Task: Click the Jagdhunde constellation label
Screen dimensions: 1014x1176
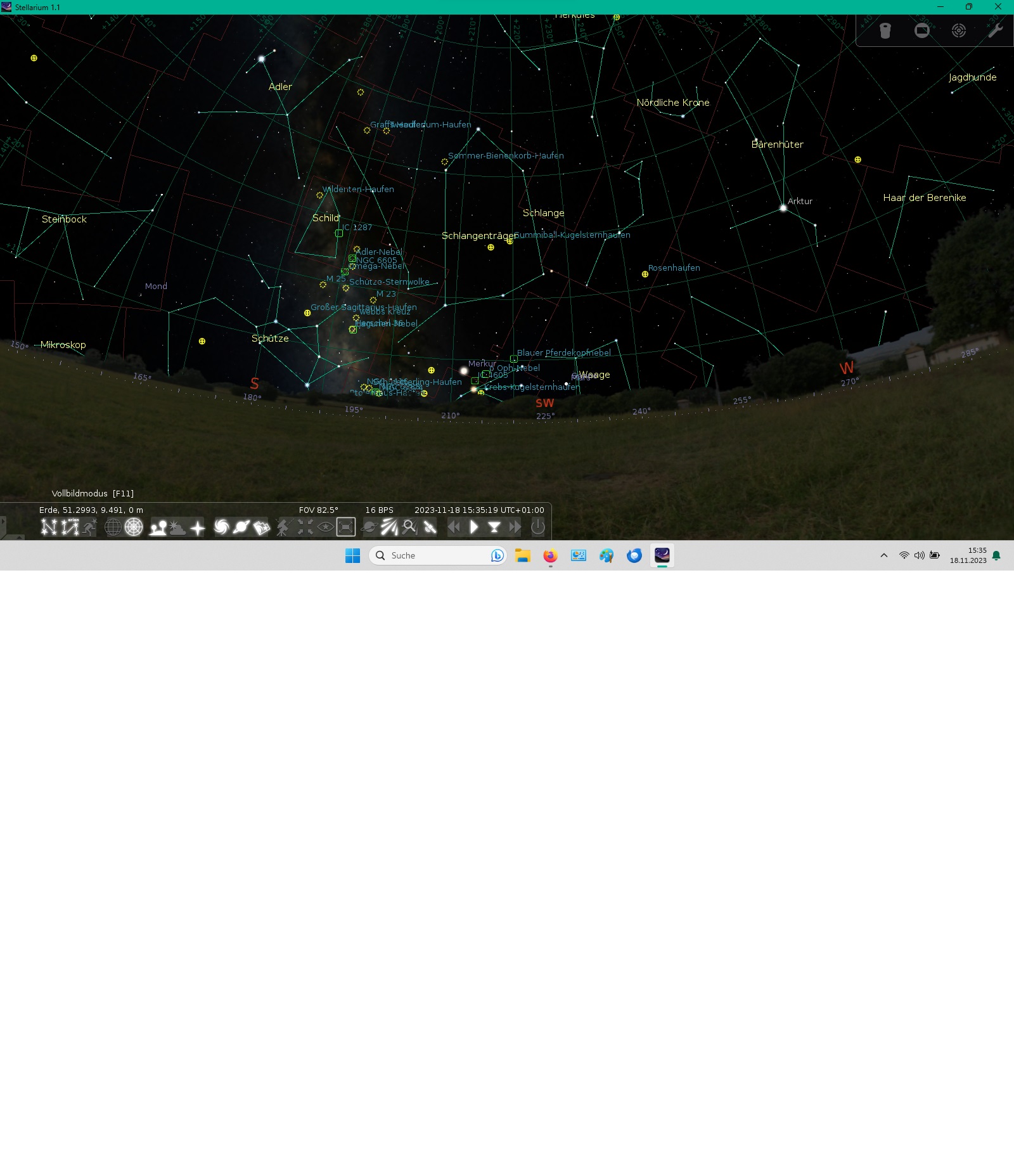Action: click(x=972, y=77)
